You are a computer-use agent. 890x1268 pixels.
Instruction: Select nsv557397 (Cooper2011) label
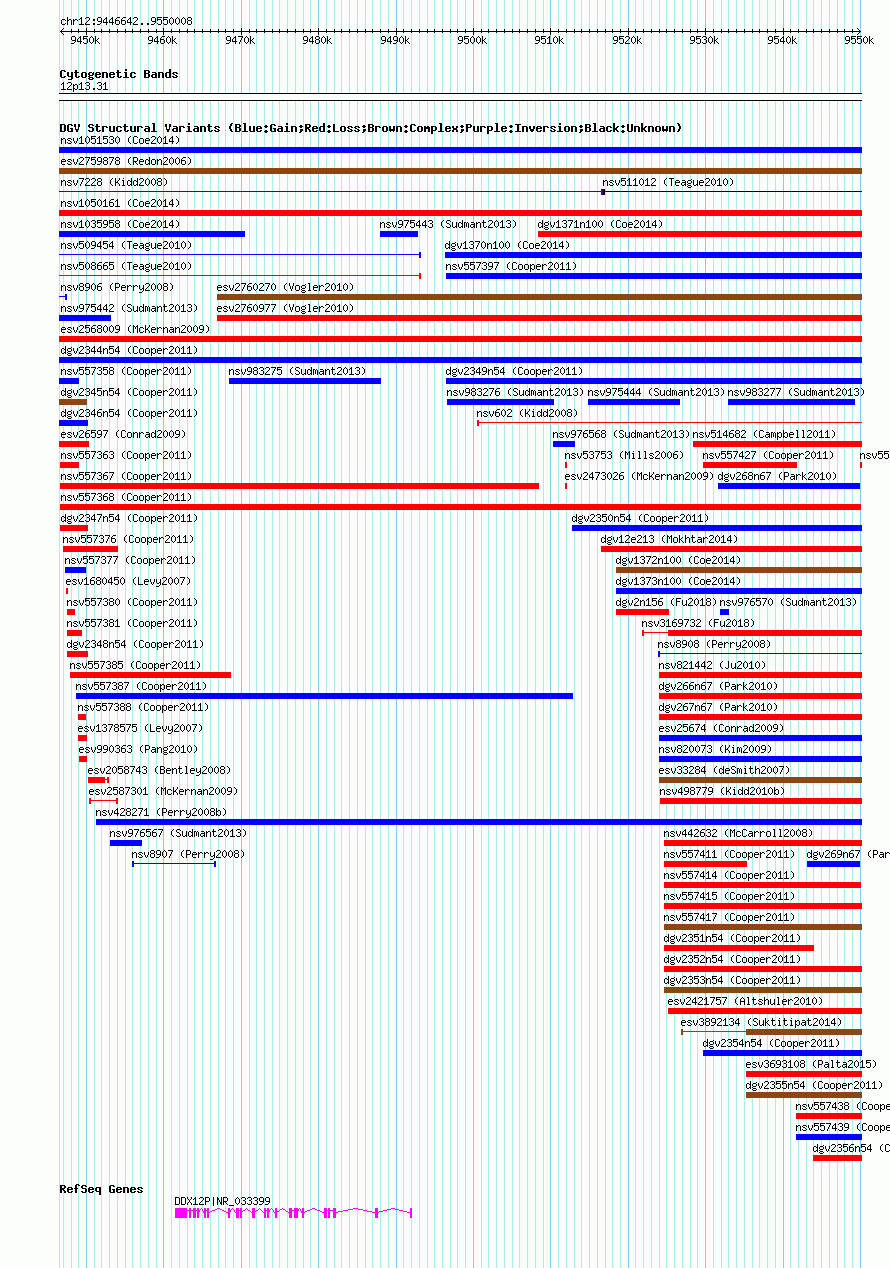pyautogui.click(x=511, y=266)
